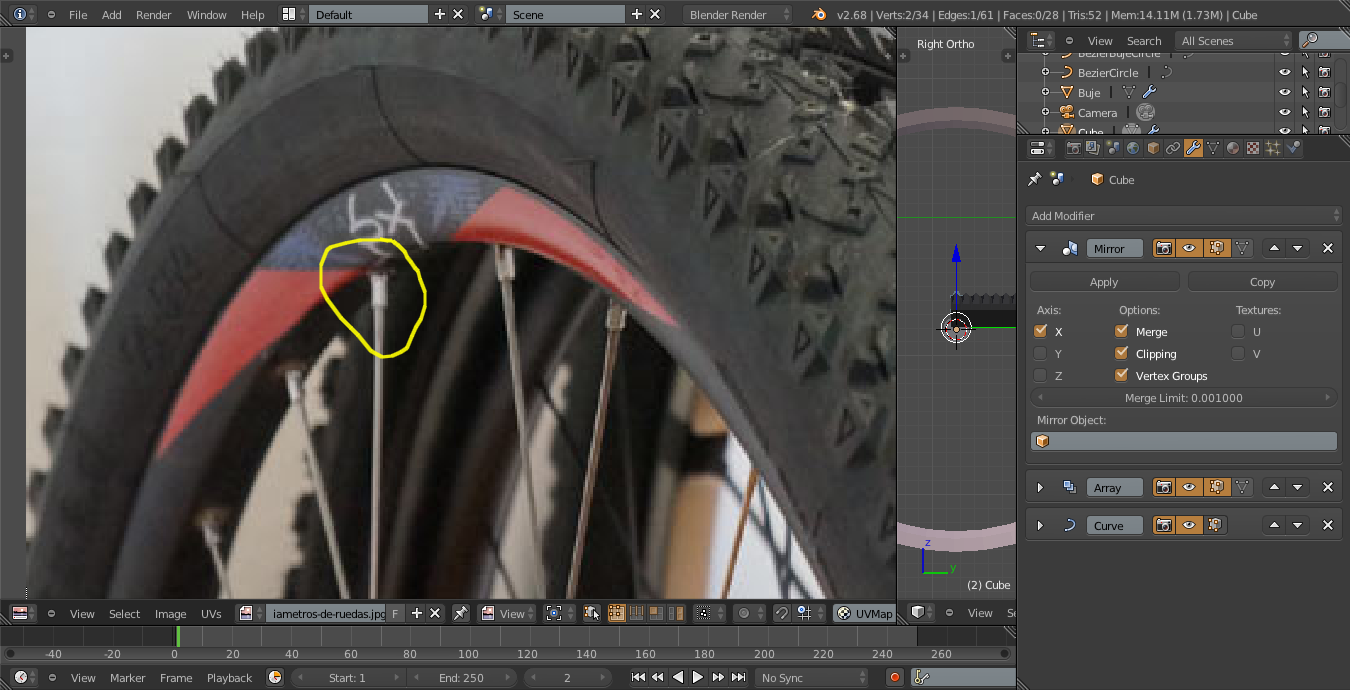Open the All Scenes display mode dropdown
This screenshot has height=690, width=1350.
pos(1235,40)
